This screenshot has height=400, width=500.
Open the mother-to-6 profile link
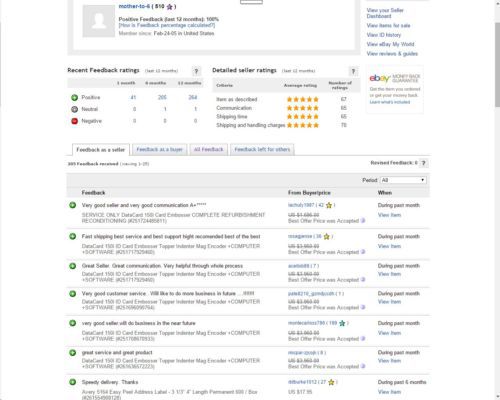point(134,6)
